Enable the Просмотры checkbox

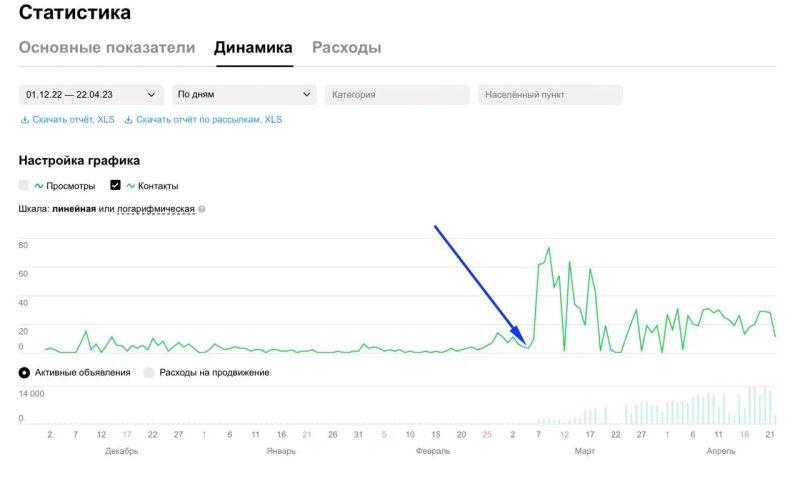tap(24, 186)
